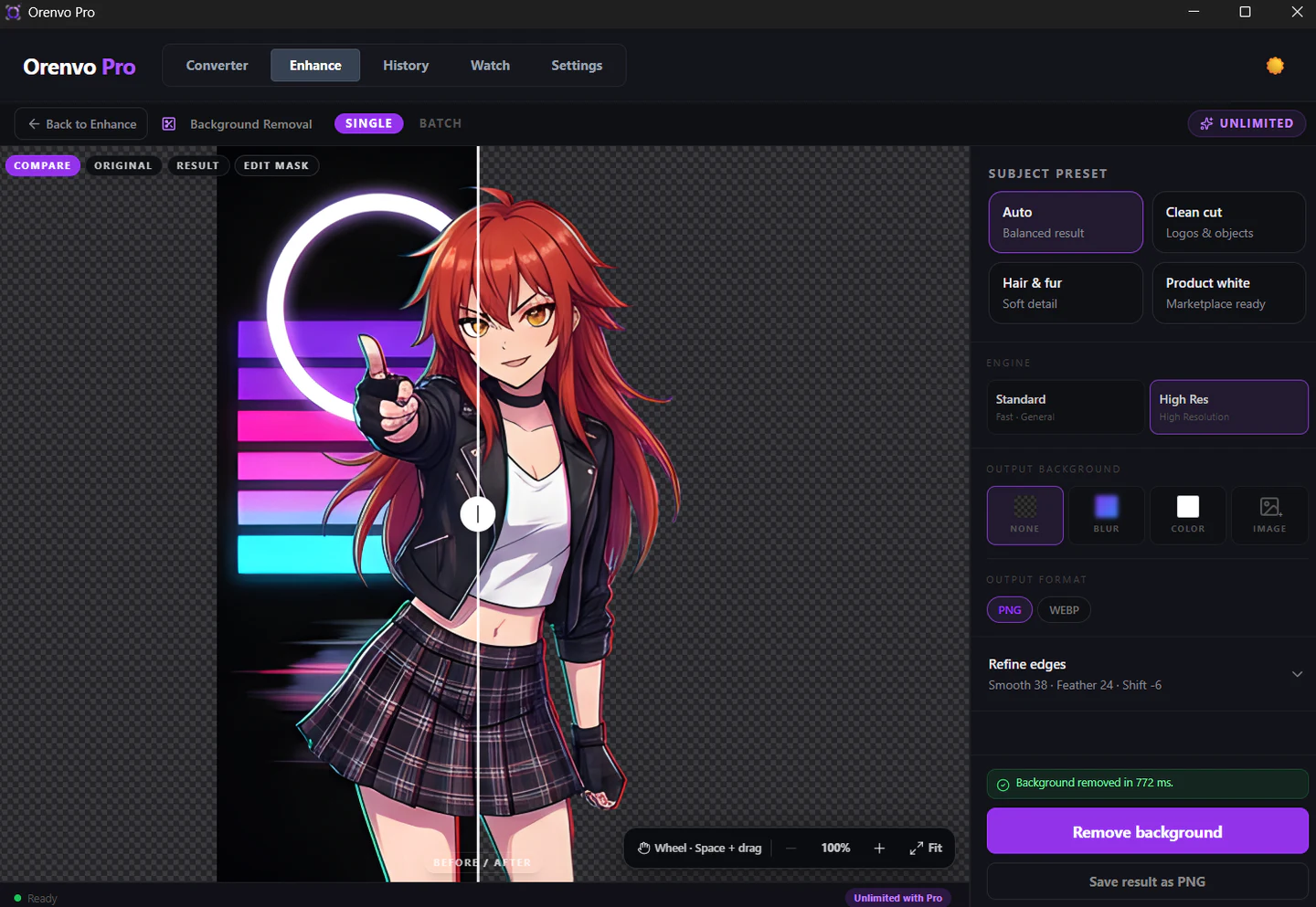Click Back to Enhance button

[x=81, y=123]
